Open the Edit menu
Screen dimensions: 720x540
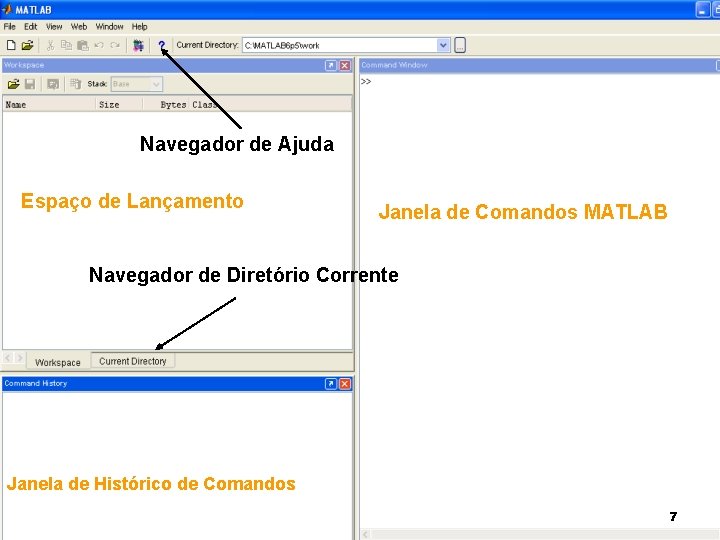(30, 27)
